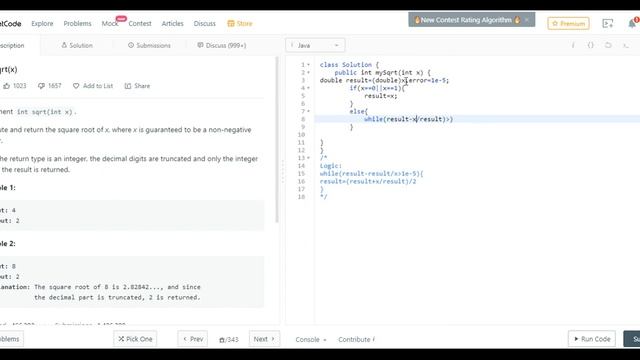The image size is (640, 360).
Task: Click the Add to List heart button
Action: point(93,86)
